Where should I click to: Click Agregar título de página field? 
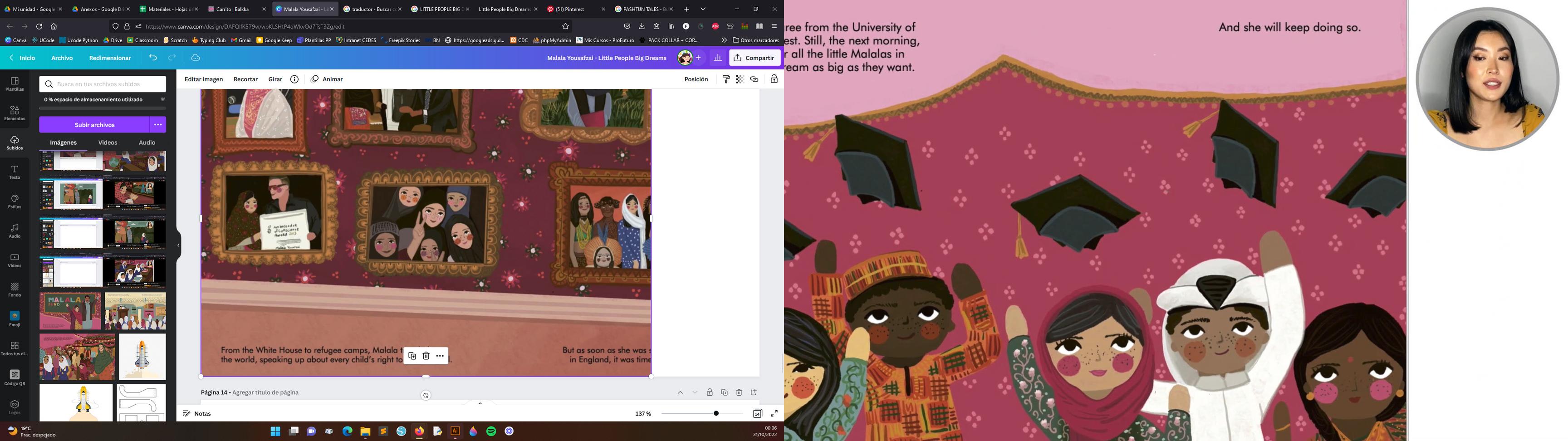[265, 392]
